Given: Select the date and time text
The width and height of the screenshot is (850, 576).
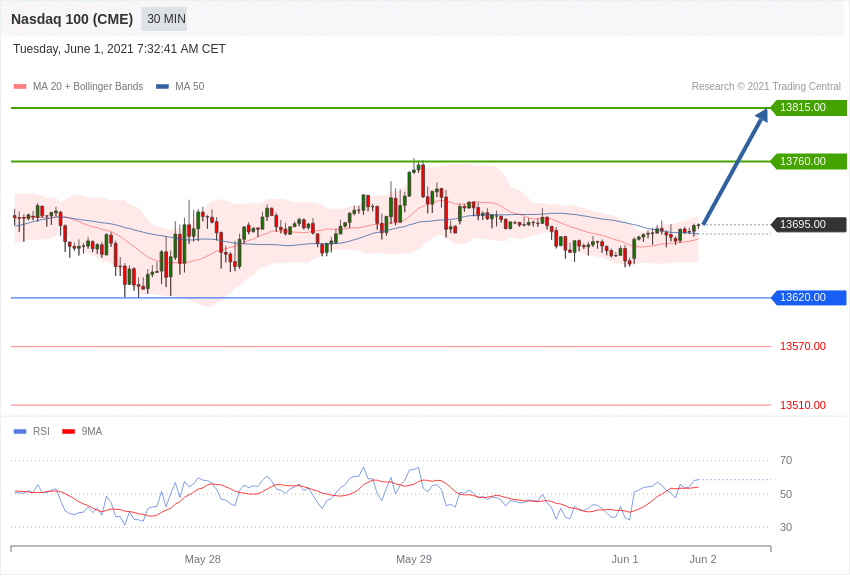Looking at the screenshot, I should [x=119, y=49].
